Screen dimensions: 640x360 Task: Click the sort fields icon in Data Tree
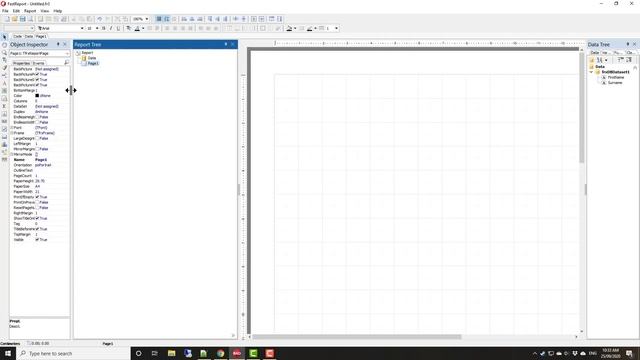point(600,60)
